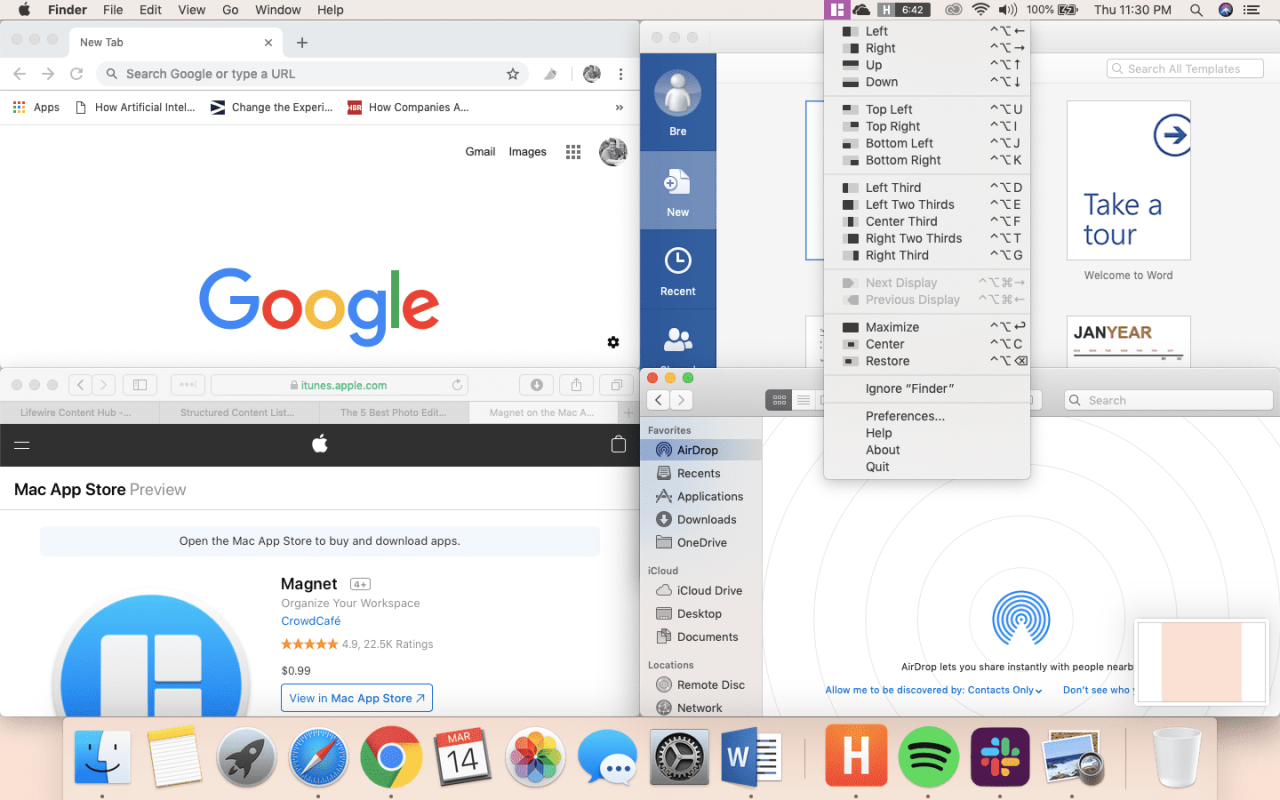The height and width of the screenshot is (800, 1280).
Task: Switch Finder to list view
Action: point(803,400)
